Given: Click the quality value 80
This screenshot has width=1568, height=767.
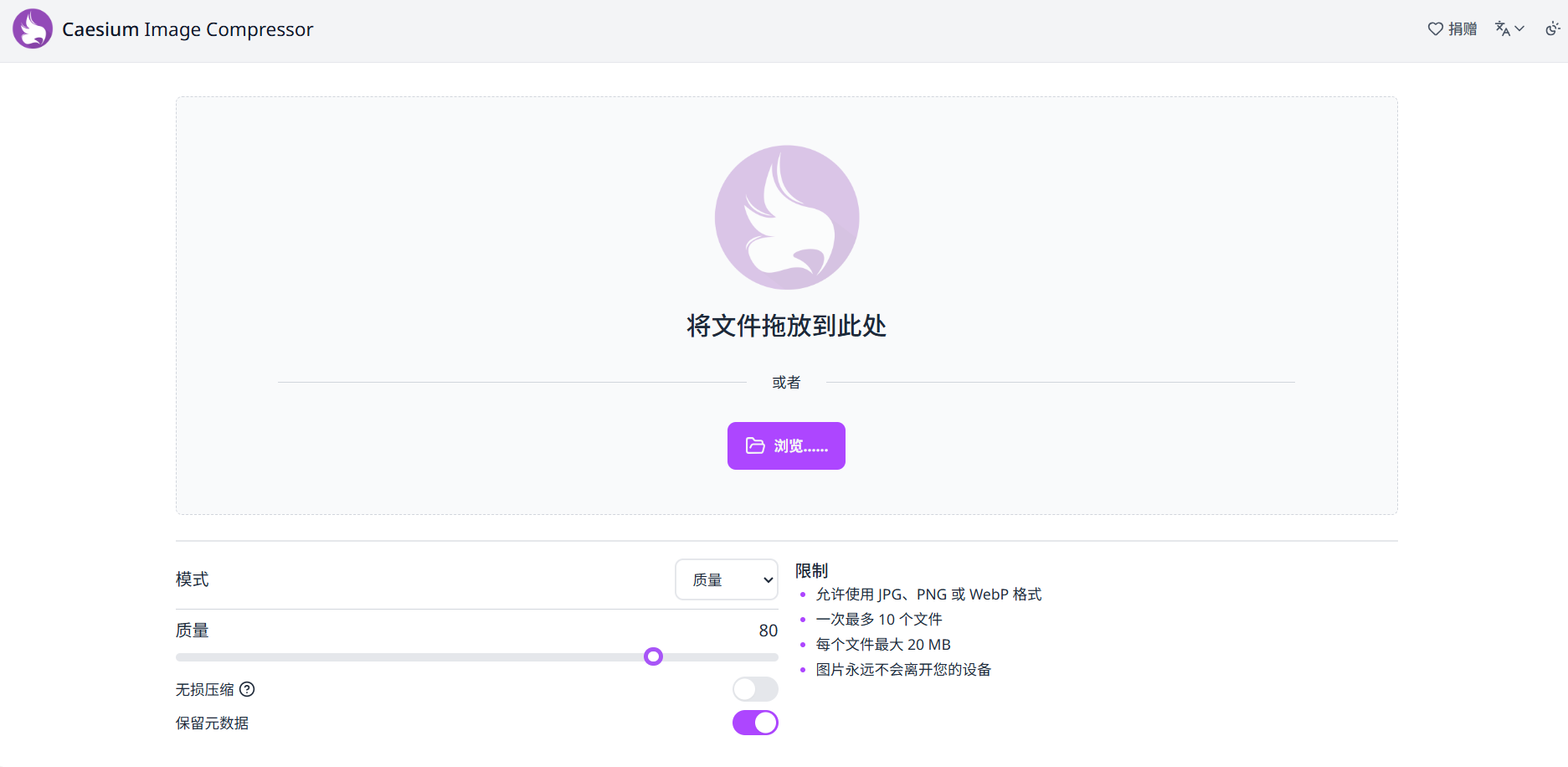Looking at the screenshot, I should tap(768, 631).
